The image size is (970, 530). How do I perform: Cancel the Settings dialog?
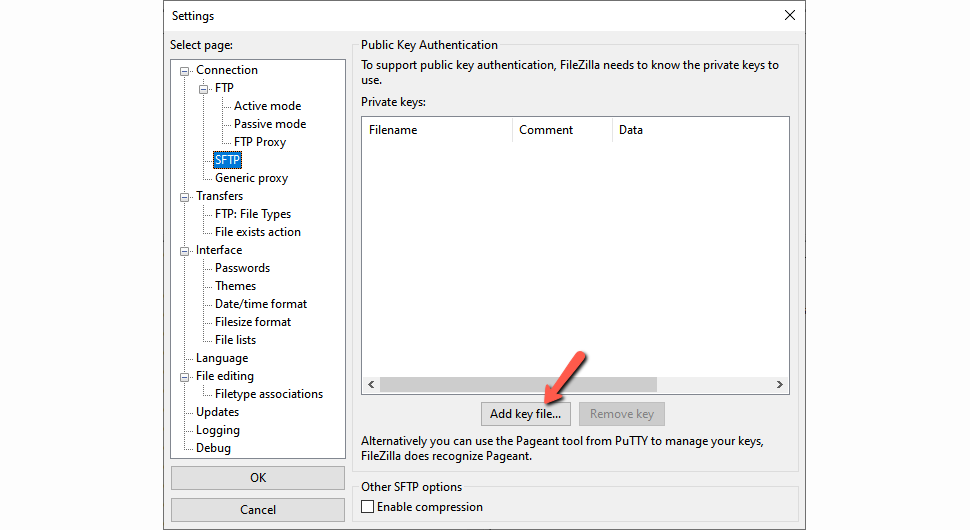258,510
